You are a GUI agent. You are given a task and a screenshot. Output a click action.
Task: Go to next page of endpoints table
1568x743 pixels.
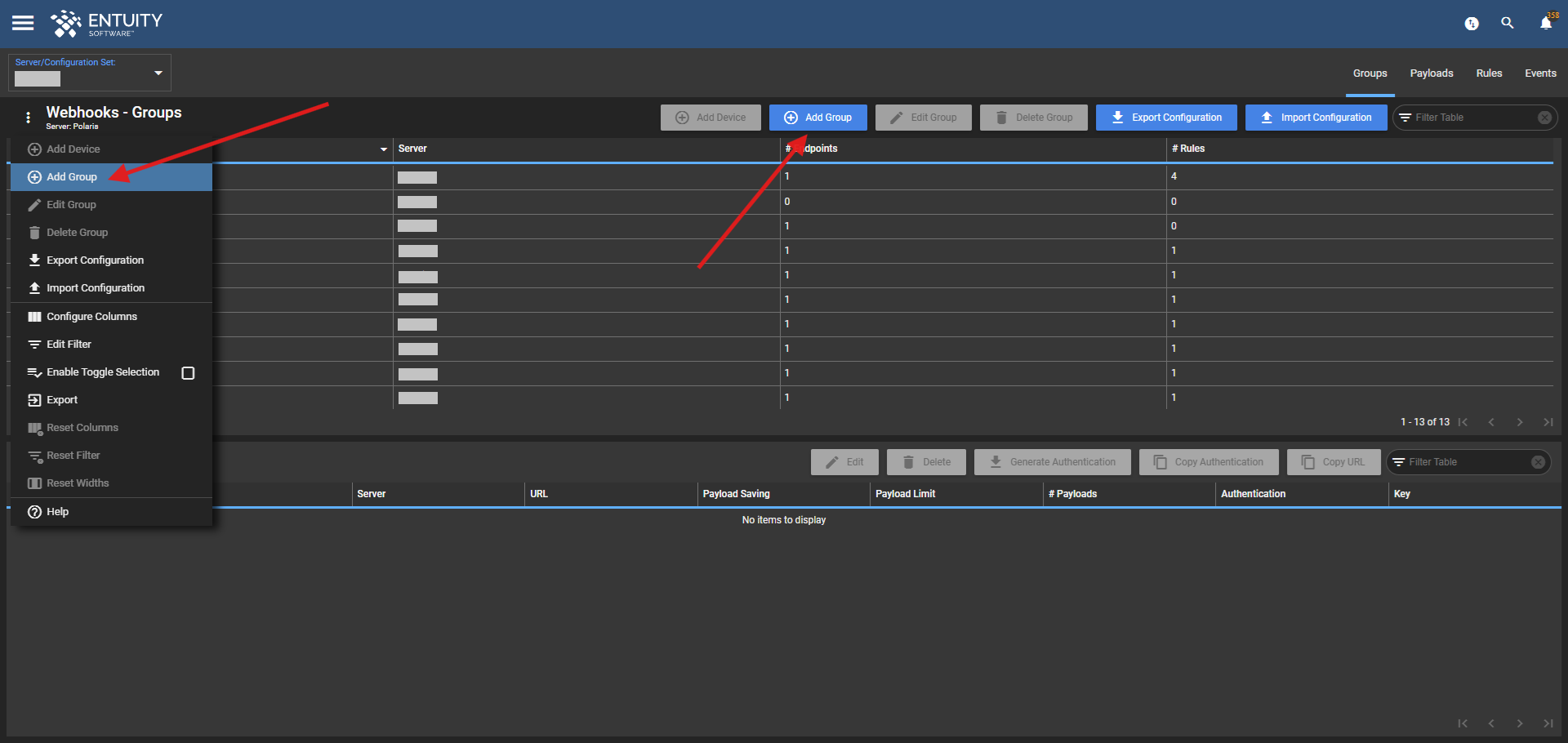coord(1519,723)
